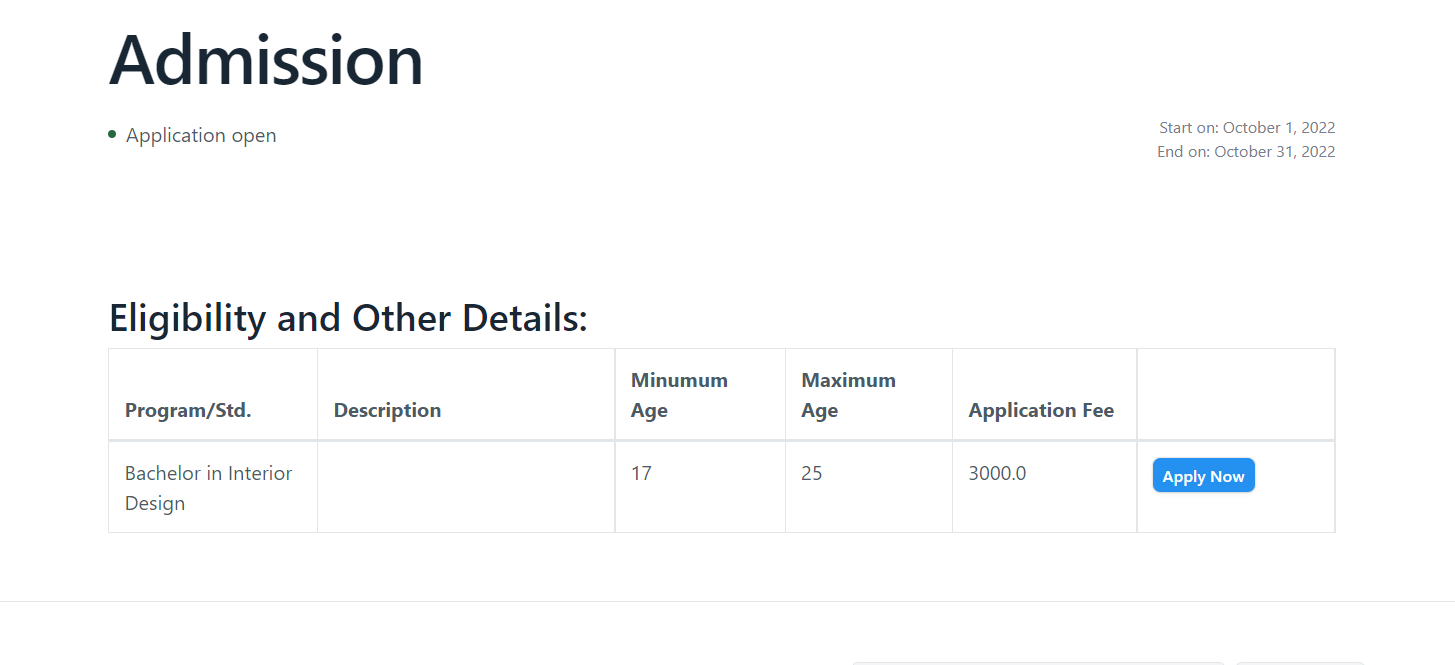
Task: Select the Program/Std. column header
Action: tap(187, 410)
